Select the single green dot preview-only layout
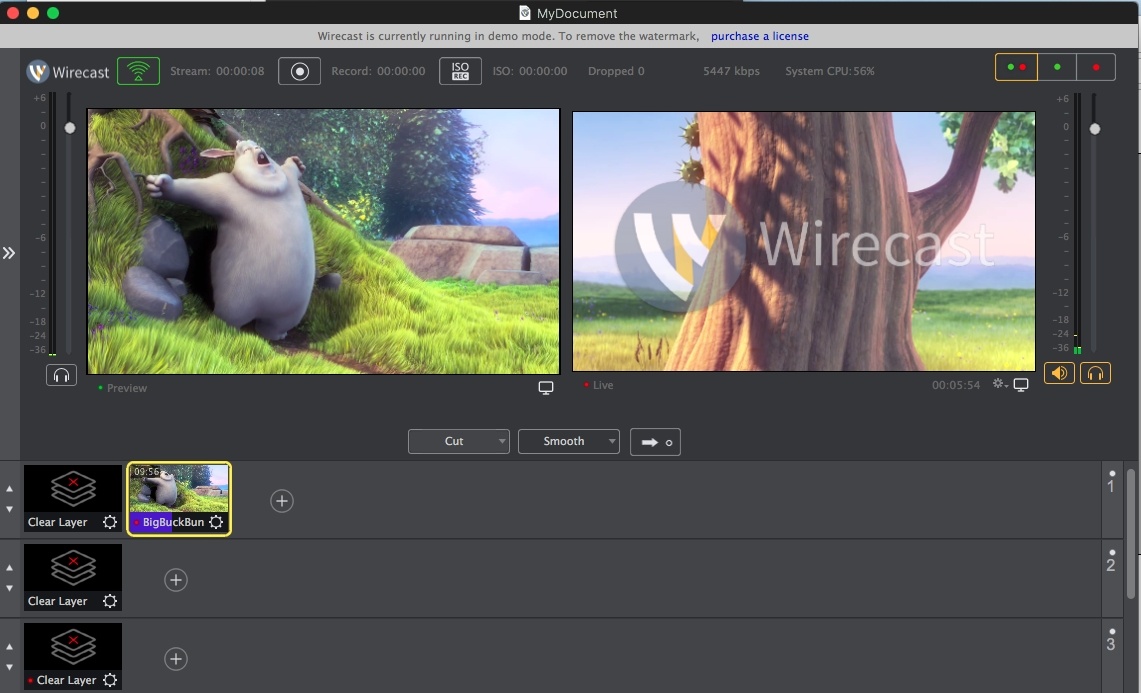Screen dimensions: 1141x693 [x=1057, y=67]
